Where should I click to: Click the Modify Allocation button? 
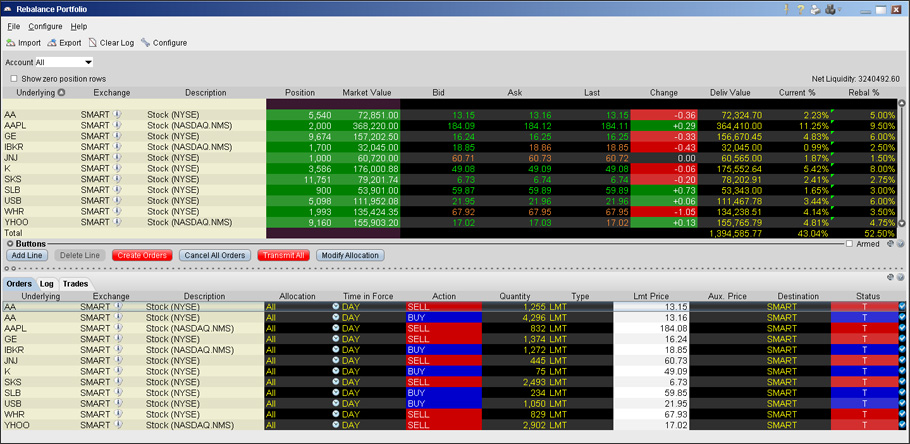tap(350, 255)
